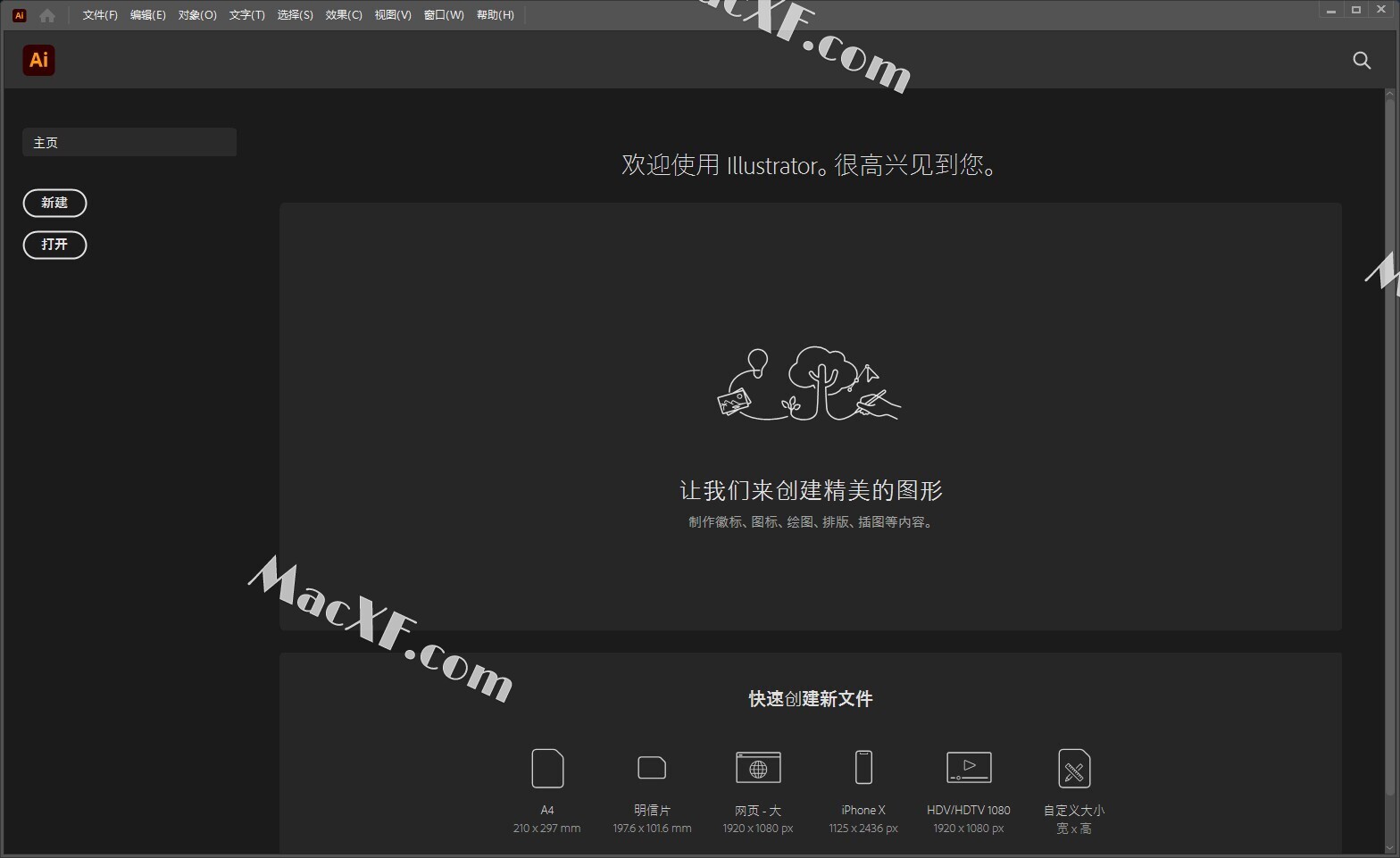The image size is (1400, 858).
Task: Pick the 明信片 postcard preset icon
Action: [652, 768]
